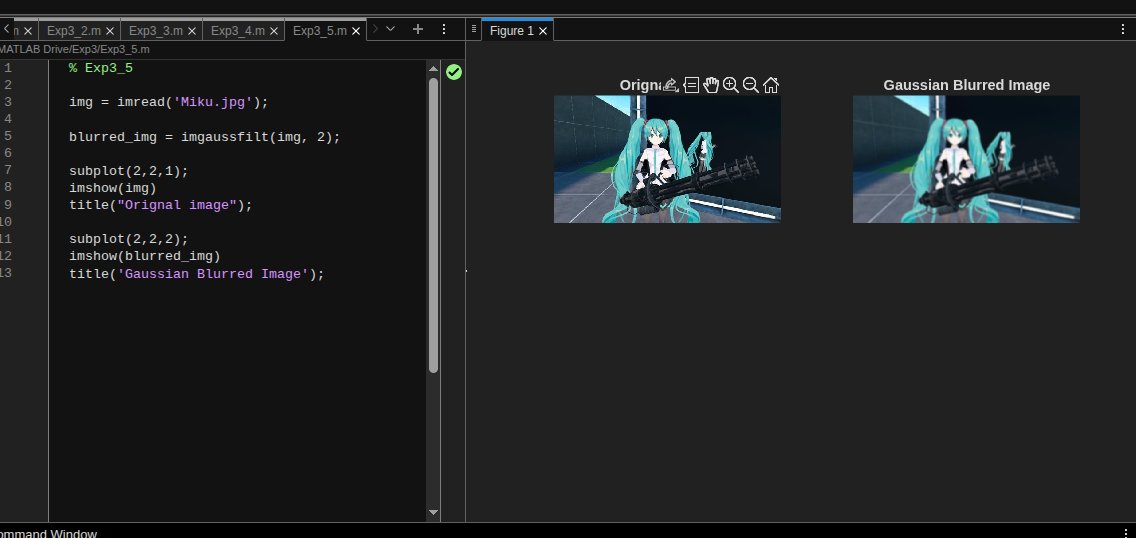Screen dimensions: 1136x538
Task: Expand the open-files dropdown chevron
Action: coord(390,29)
